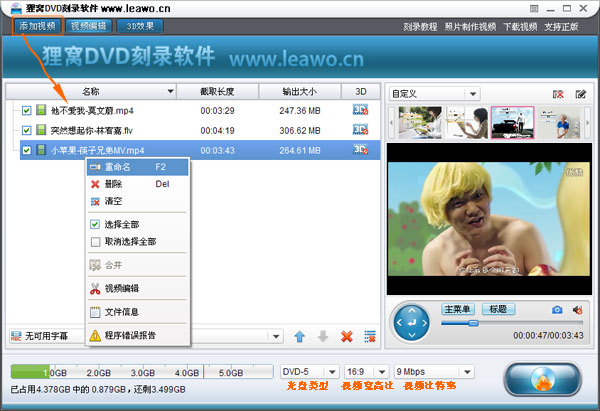This screenshot has height=411, width=600.
Task: Start burning with the flame disc button
Action: pos(543,378)
